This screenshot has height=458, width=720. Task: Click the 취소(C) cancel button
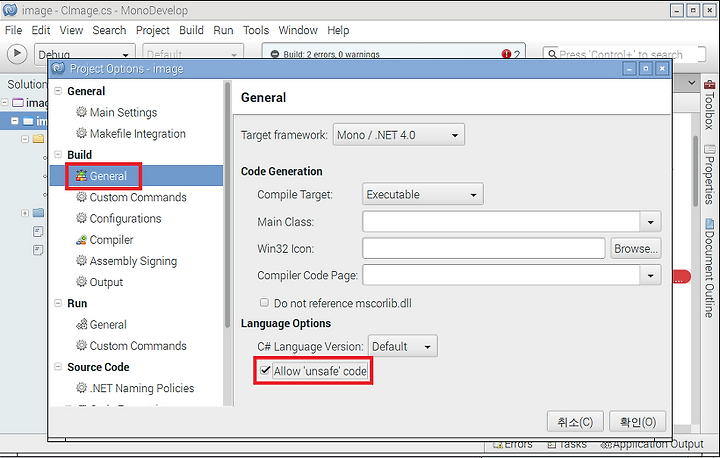(x=575, y=422)
